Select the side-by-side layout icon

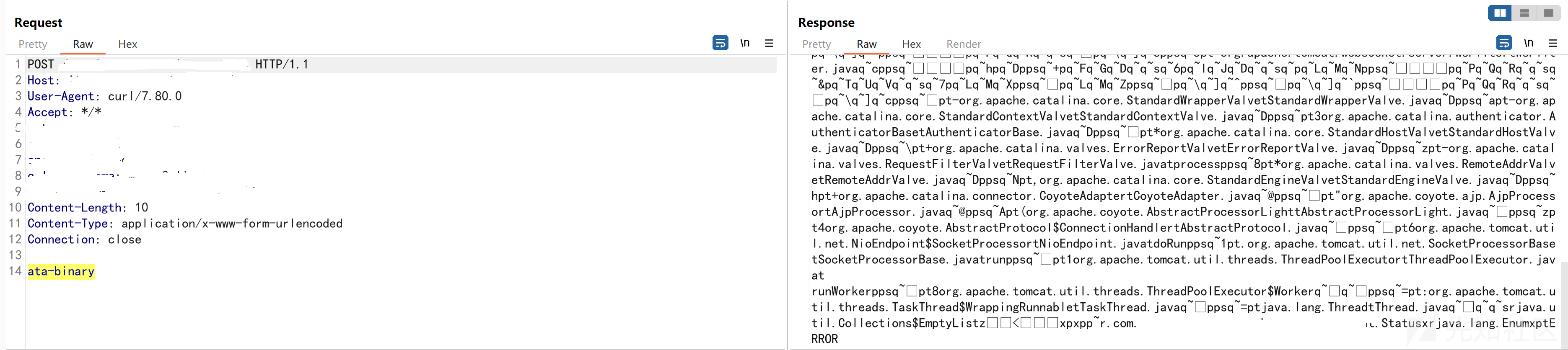pos(1500,13)
